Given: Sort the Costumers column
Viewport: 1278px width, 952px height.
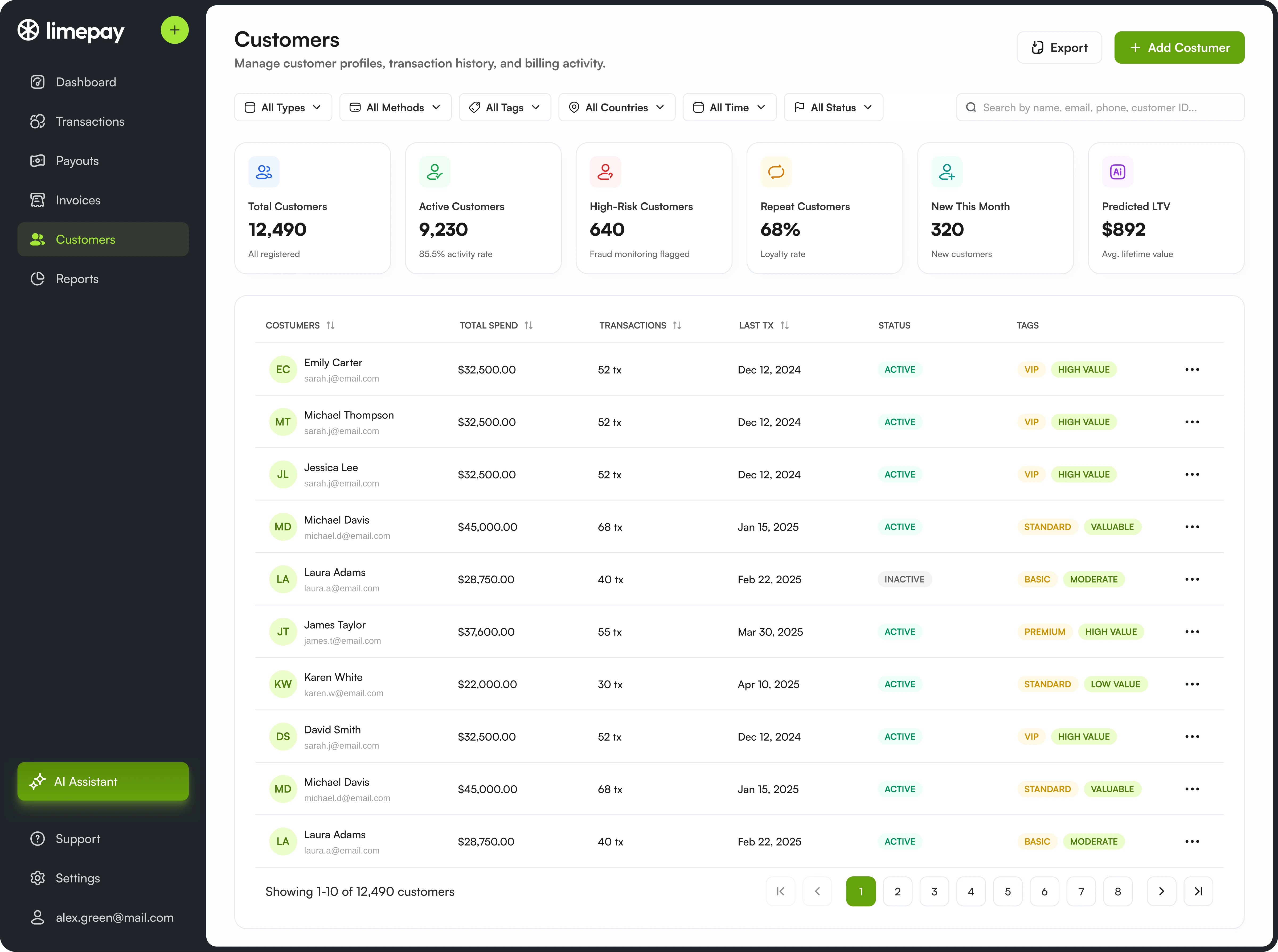Looking at the screenshot, I should point(330,326).
